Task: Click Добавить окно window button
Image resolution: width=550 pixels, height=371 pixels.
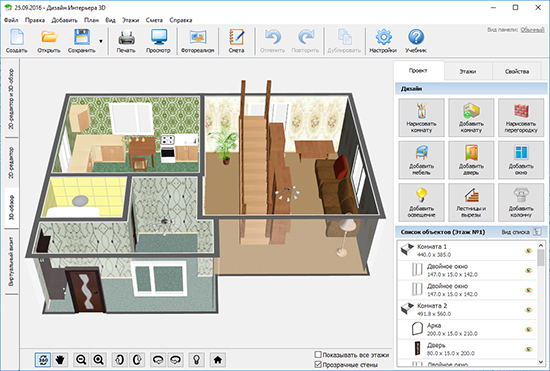Action: pos(521,160)
